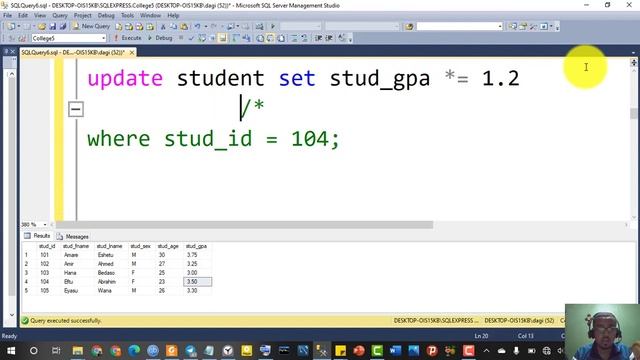
Task: Open the Help menu
Action: [x=173, y=15]
